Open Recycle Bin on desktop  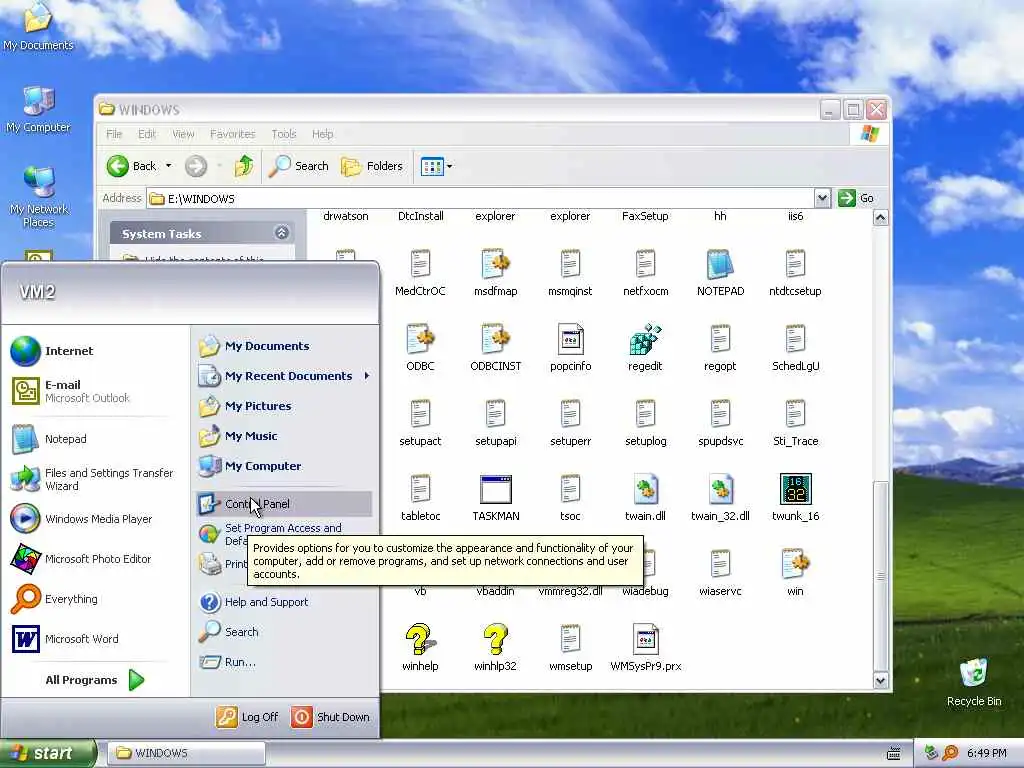point(974,682)
